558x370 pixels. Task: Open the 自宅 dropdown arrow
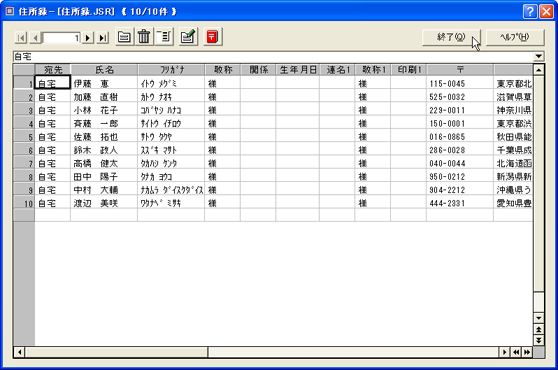coord(538,56)
